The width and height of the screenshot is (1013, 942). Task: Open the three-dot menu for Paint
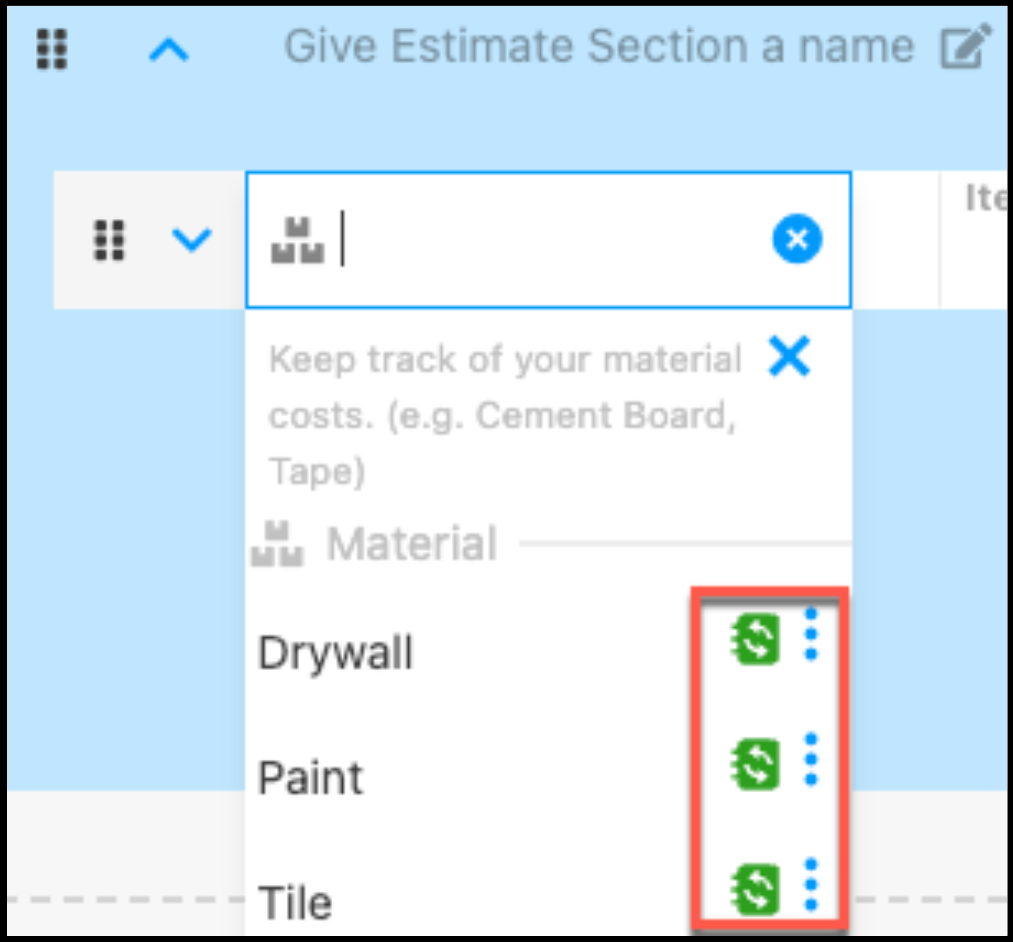(811, 759)
